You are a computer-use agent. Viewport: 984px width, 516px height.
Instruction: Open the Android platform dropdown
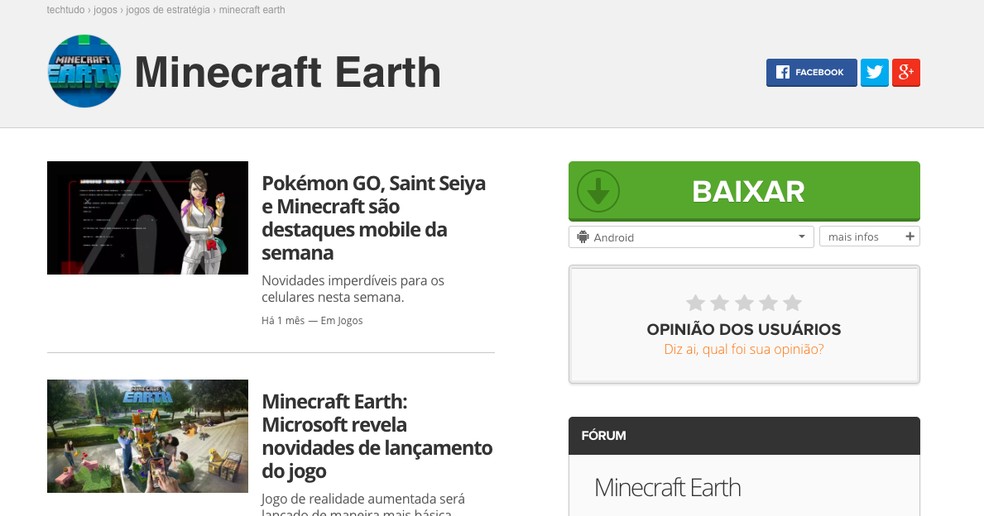tap(691, 237)
